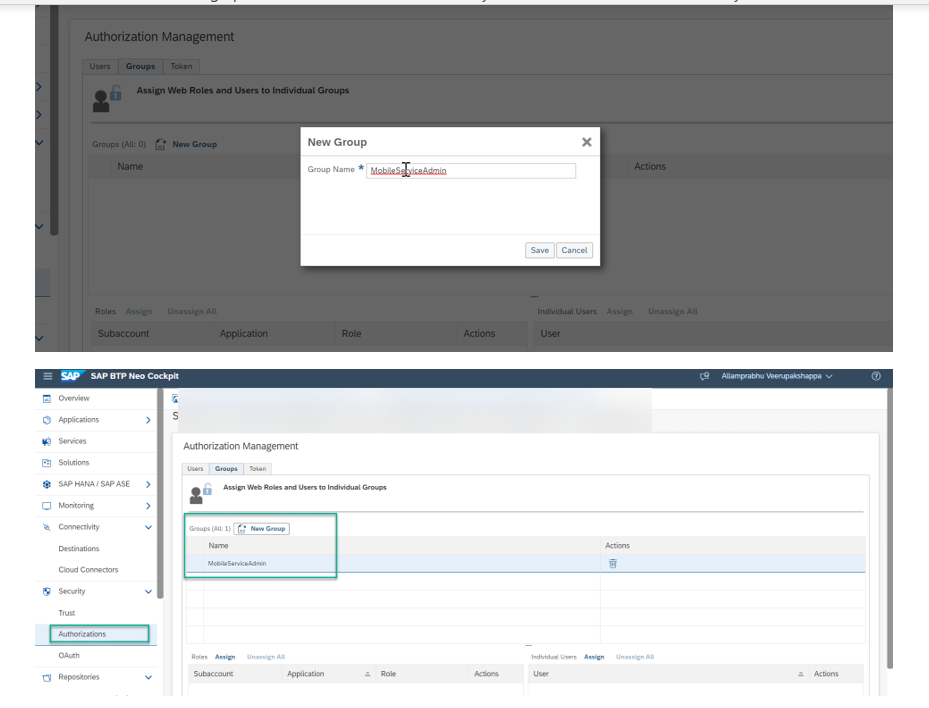929x708 pixels.
Task: Click Individual Users Assign behind the New Group dialog
Action: 620,312
